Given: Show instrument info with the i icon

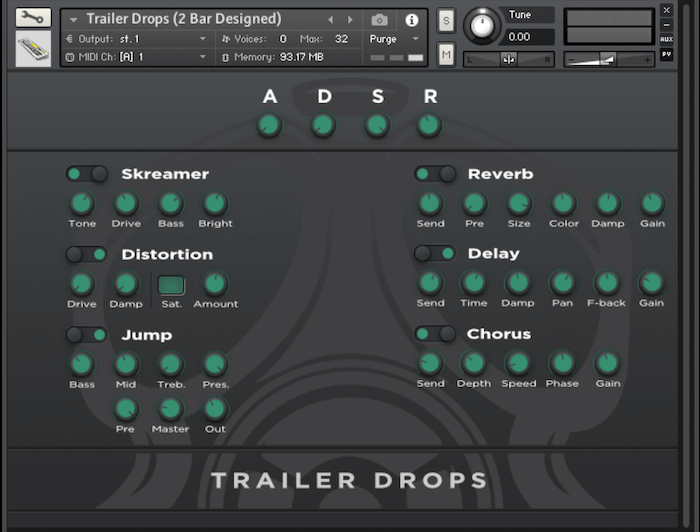Looking at the screenshot, I should click(412, 20).
